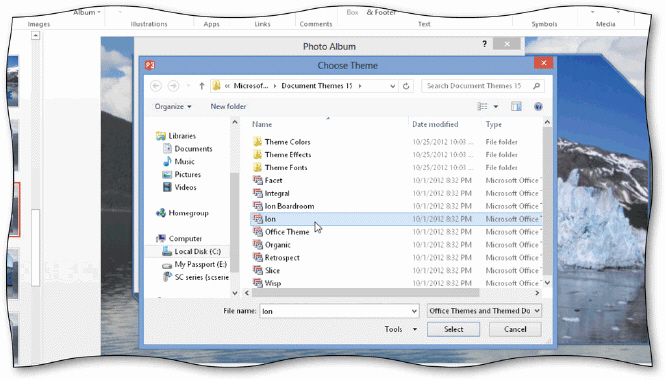The height and width of the screenshot is (380, 665).
Task: Click New folder
Action: pos(228,106)
